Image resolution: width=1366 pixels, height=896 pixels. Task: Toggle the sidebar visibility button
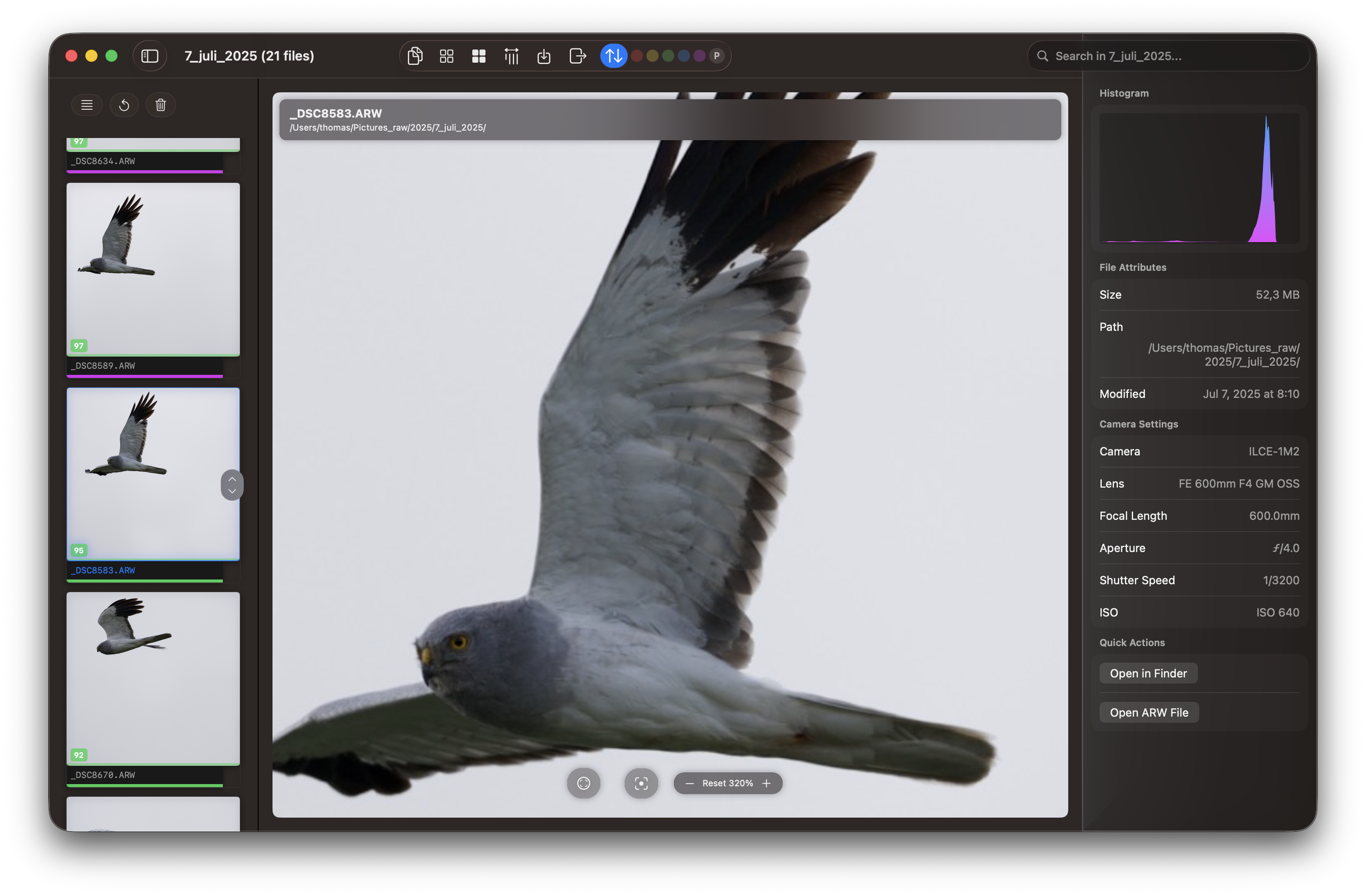(x=150, y=56)
